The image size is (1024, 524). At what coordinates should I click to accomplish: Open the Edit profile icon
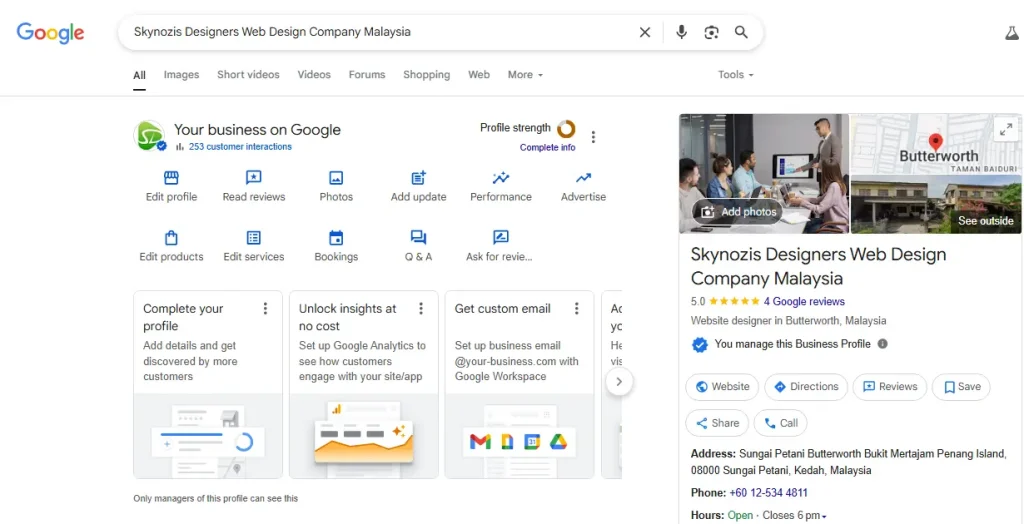click(171, 178)
